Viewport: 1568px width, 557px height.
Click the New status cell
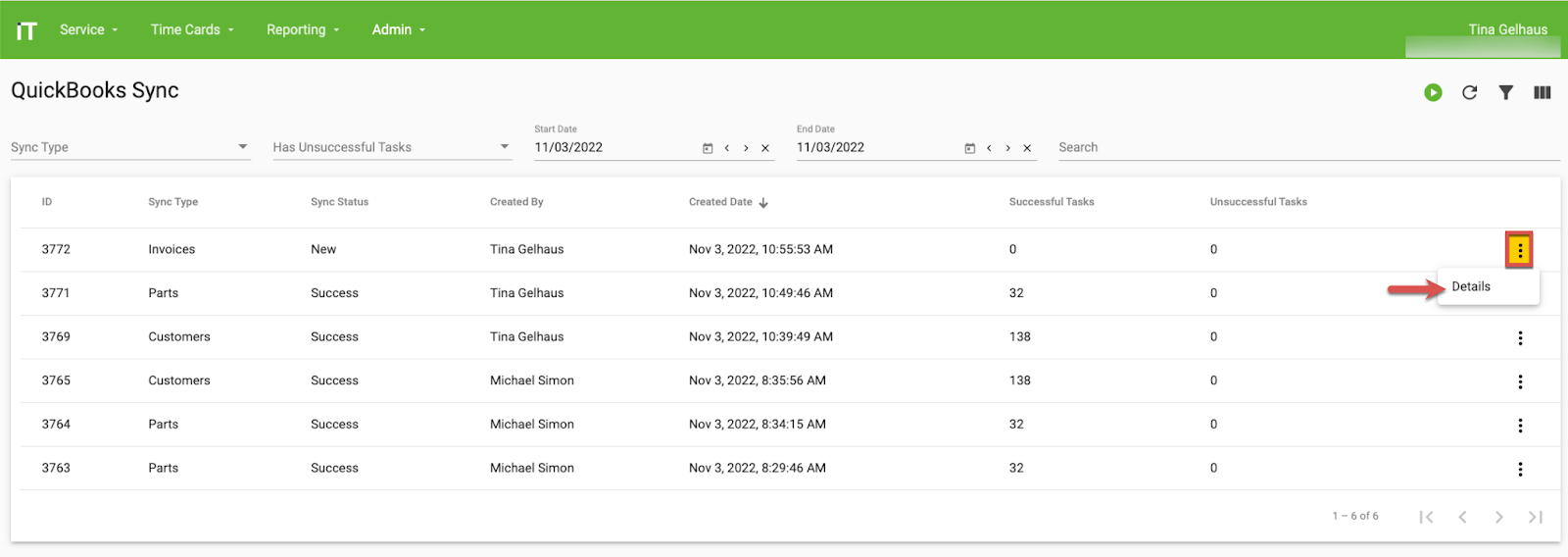click(x=323, y=249)
